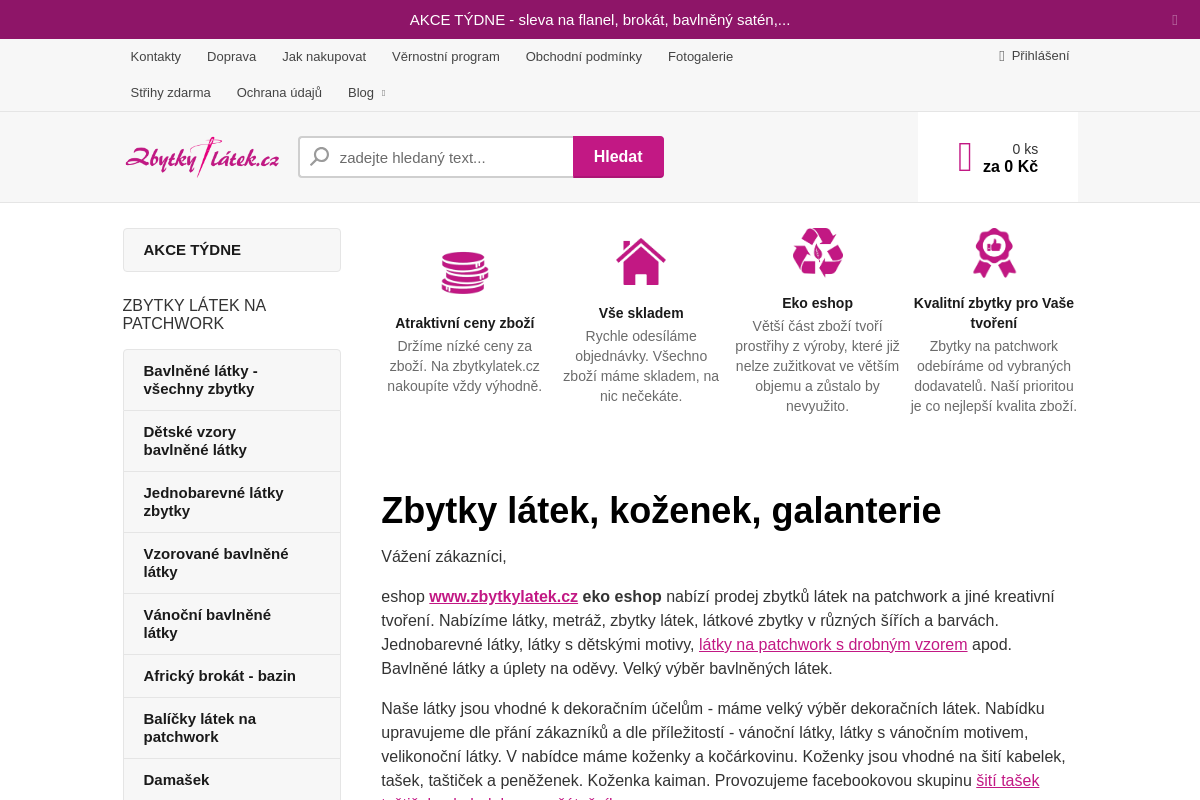Click the Zbytky látek.cz logo
The image size is (1200, 800).
click(x=201, y=156)
